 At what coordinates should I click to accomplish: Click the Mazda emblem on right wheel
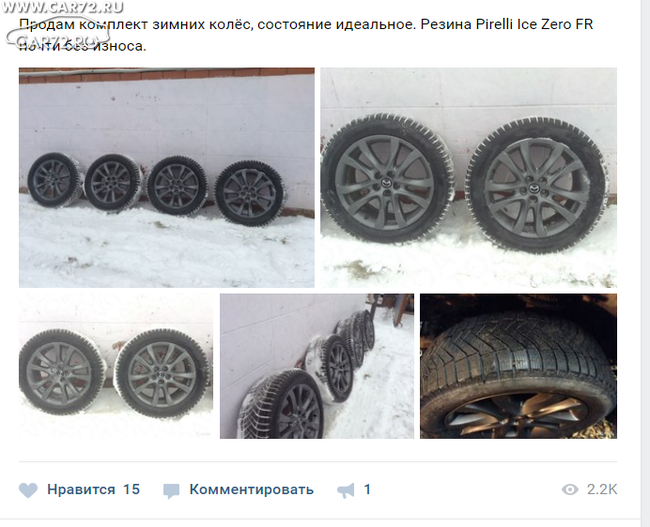pos(534,189)
